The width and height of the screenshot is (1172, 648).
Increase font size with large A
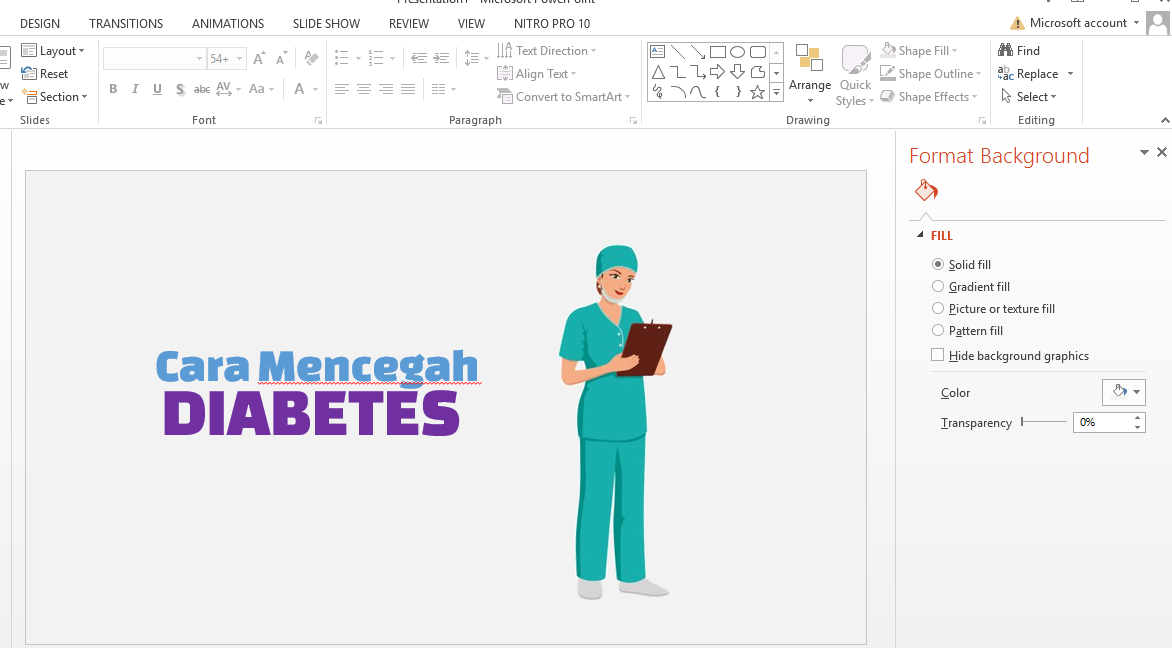[259, 58]
